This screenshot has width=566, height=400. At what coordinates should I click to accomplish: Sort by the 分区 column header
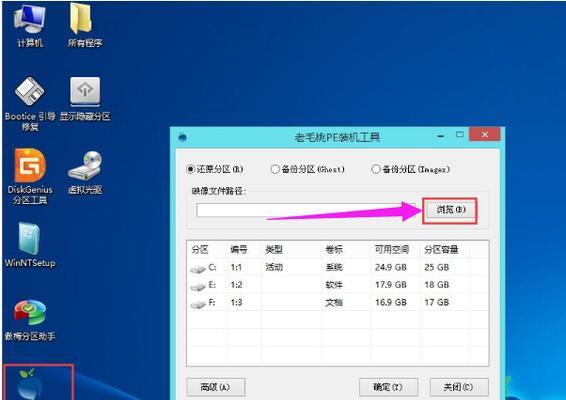(200, 249)
